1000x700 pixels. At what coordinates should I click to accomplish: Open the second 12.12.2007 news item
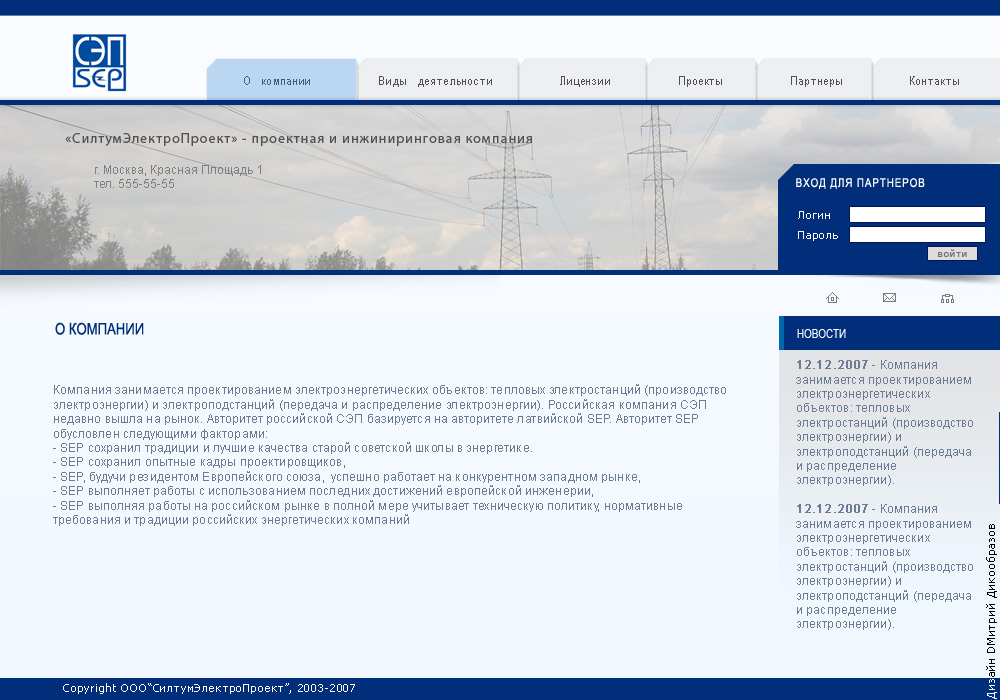(885, 566)
